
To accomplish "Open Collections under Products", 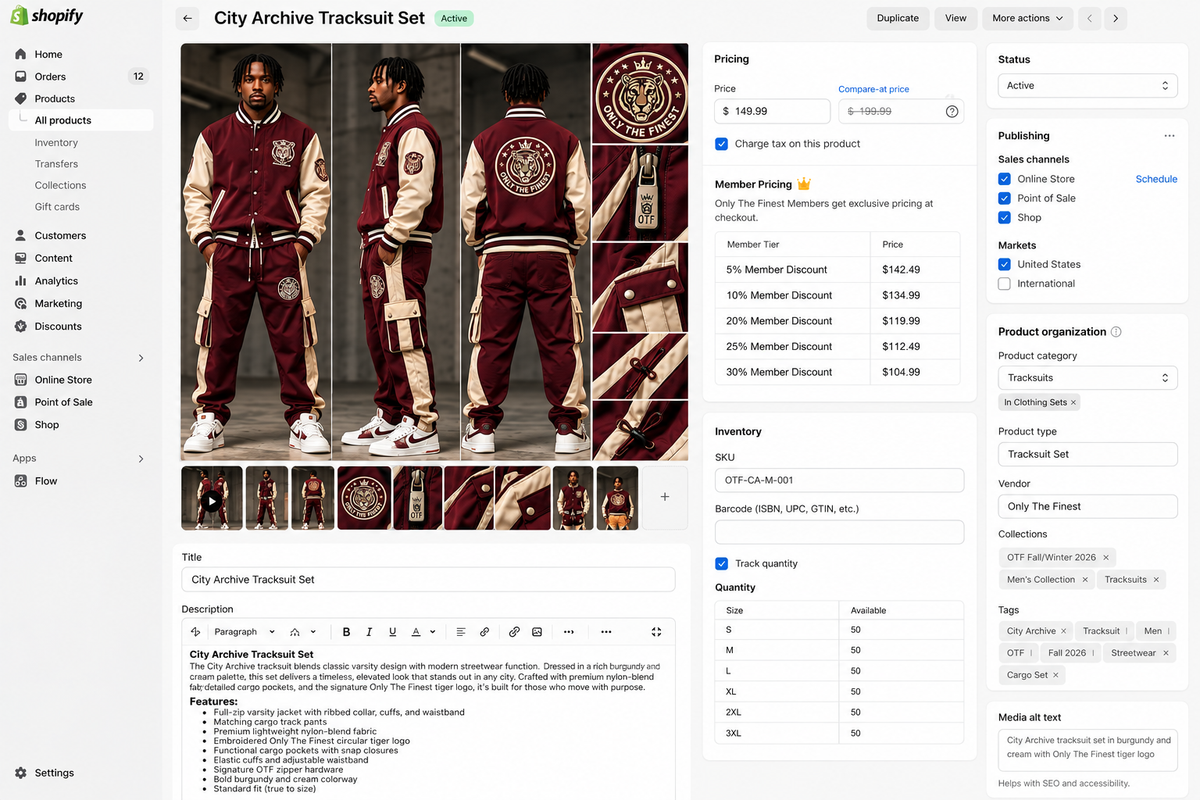I will (x=60, y=185).
